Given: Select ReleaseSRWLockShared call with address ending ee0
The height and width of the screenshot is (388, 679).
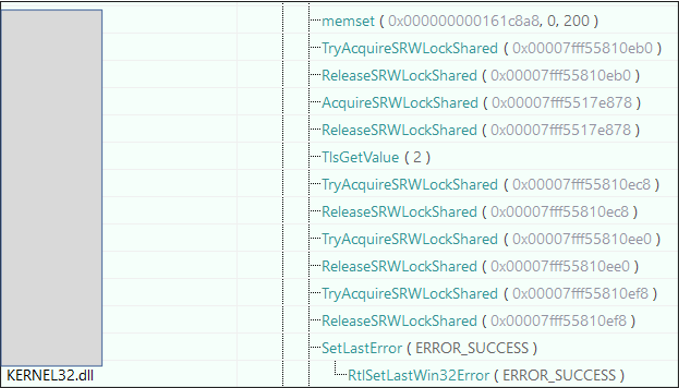Looking at the screenshot, I should coord(480,266).
